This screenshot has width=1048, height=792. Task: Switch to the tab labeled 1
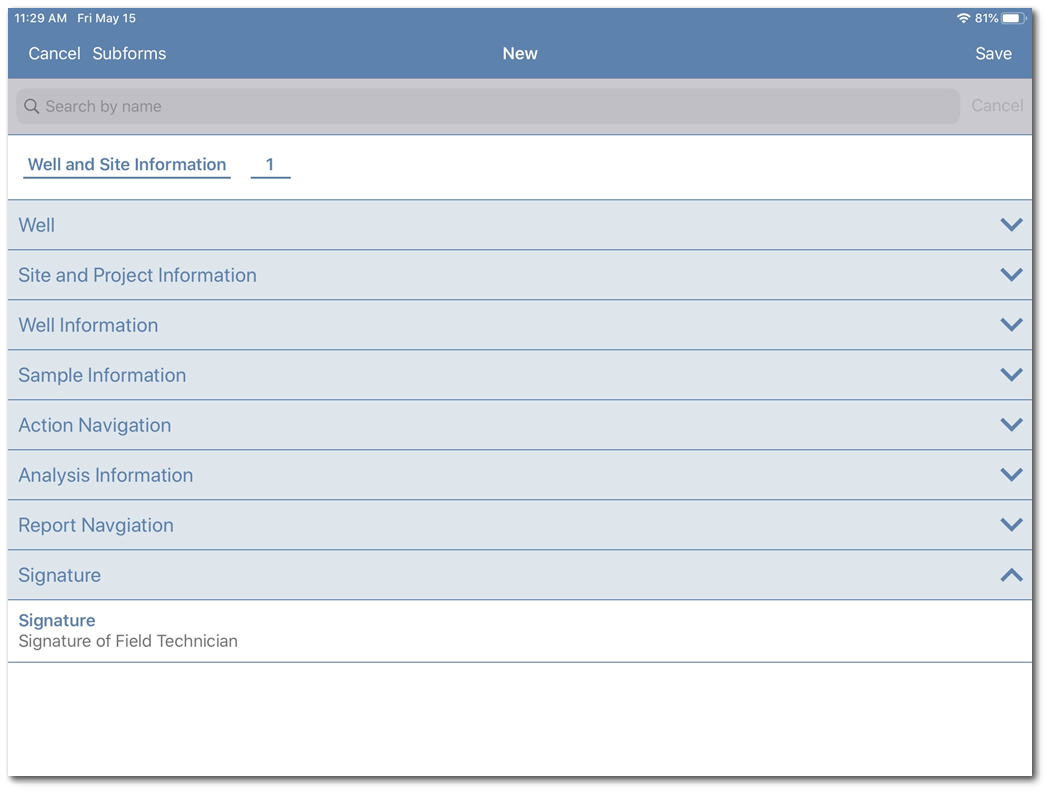270,165
